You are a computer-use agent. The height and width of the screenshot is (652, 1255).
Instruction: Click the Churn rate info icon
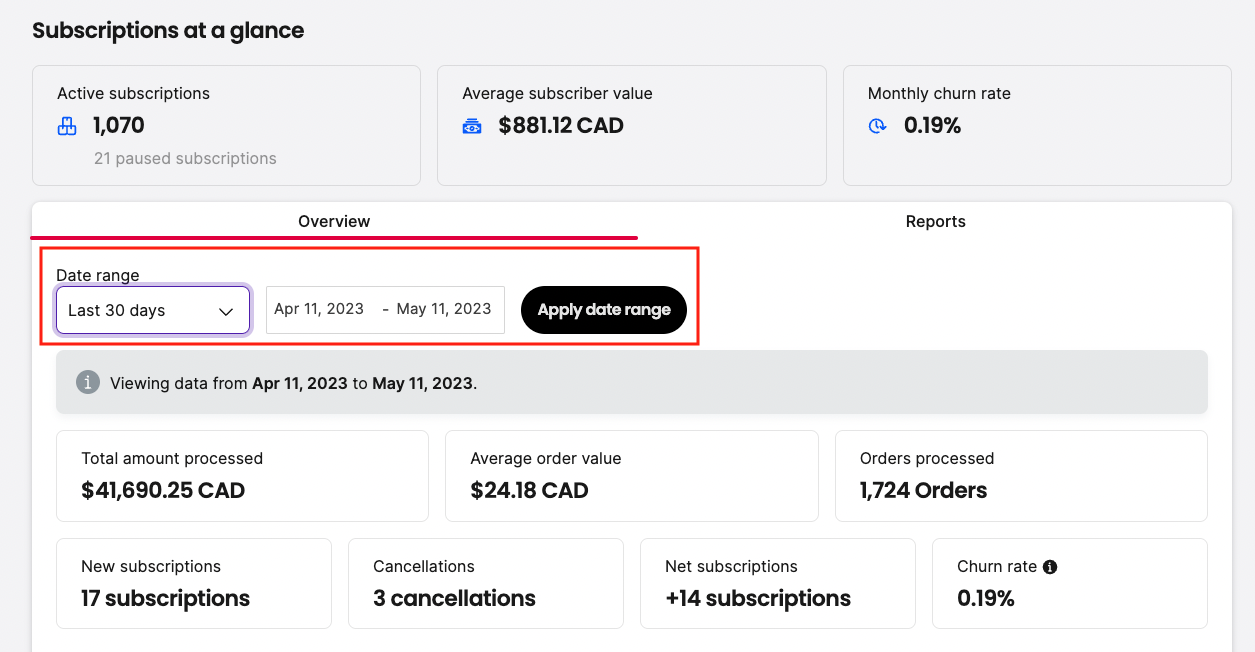click(1050, 567)
